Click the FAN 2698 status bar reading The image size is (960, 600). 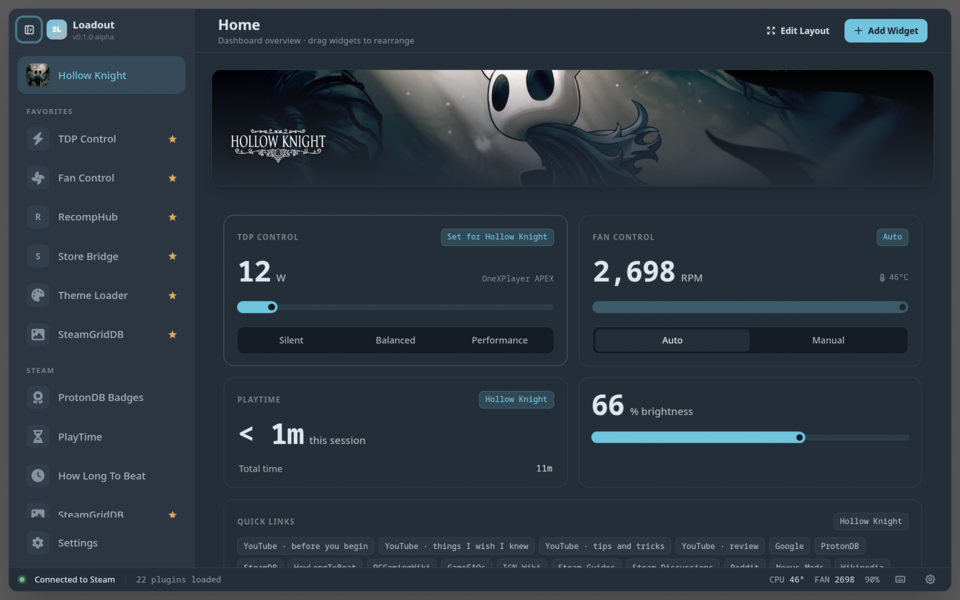(x=834, y=579)
